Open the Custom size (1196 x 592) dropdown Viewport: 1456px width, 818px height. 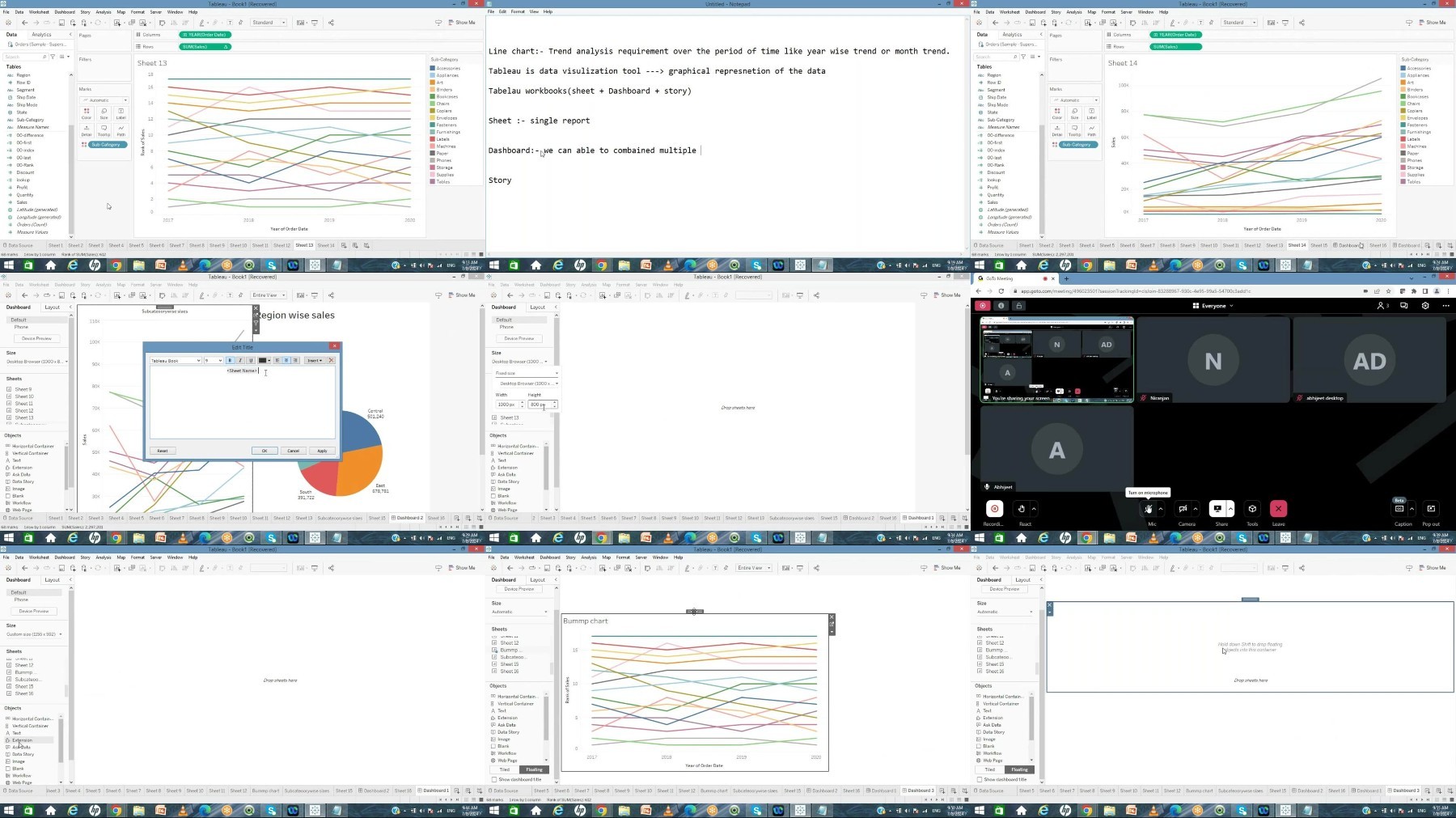coord(34,634)
